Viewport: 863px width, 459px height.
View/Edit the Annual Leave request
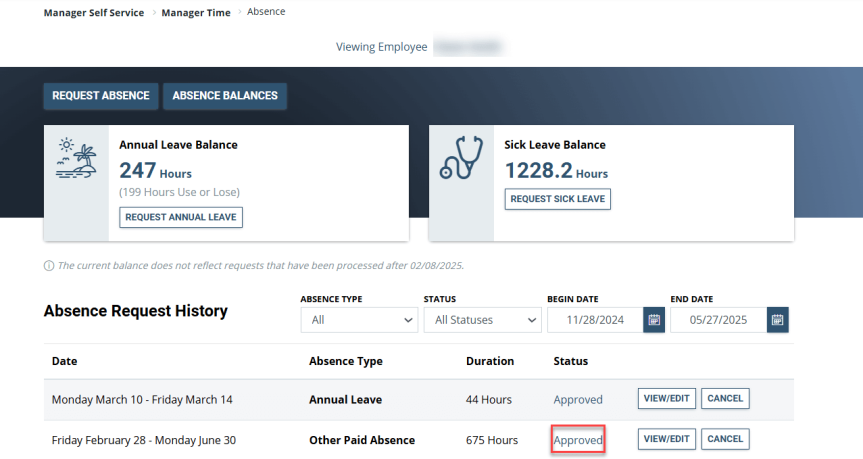[x=666, y=398]
